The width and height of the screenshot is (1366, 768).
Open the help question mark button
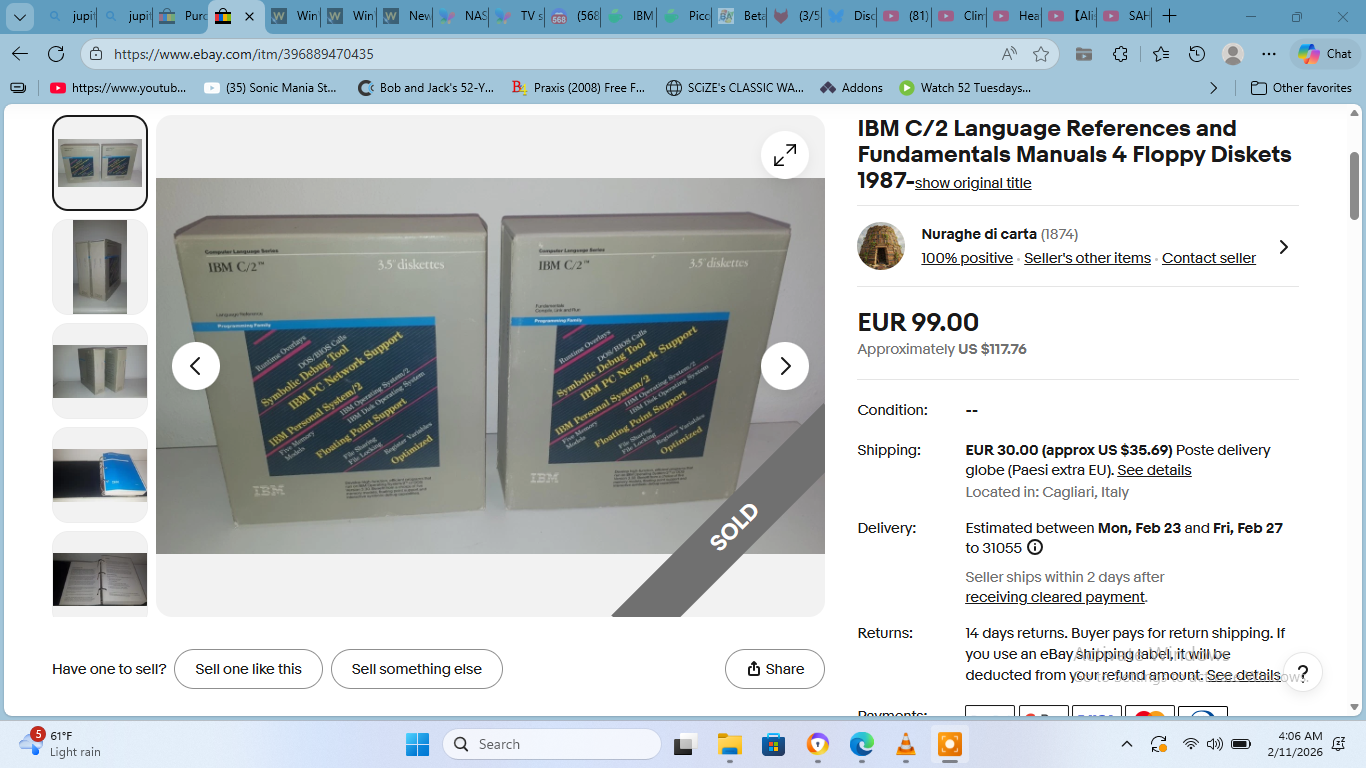point(1302,673)
